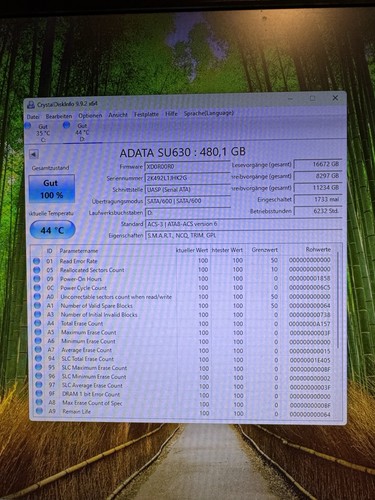Minimize the CrystalDiskInfo window
375x500 pixels.
coord(290,99)
